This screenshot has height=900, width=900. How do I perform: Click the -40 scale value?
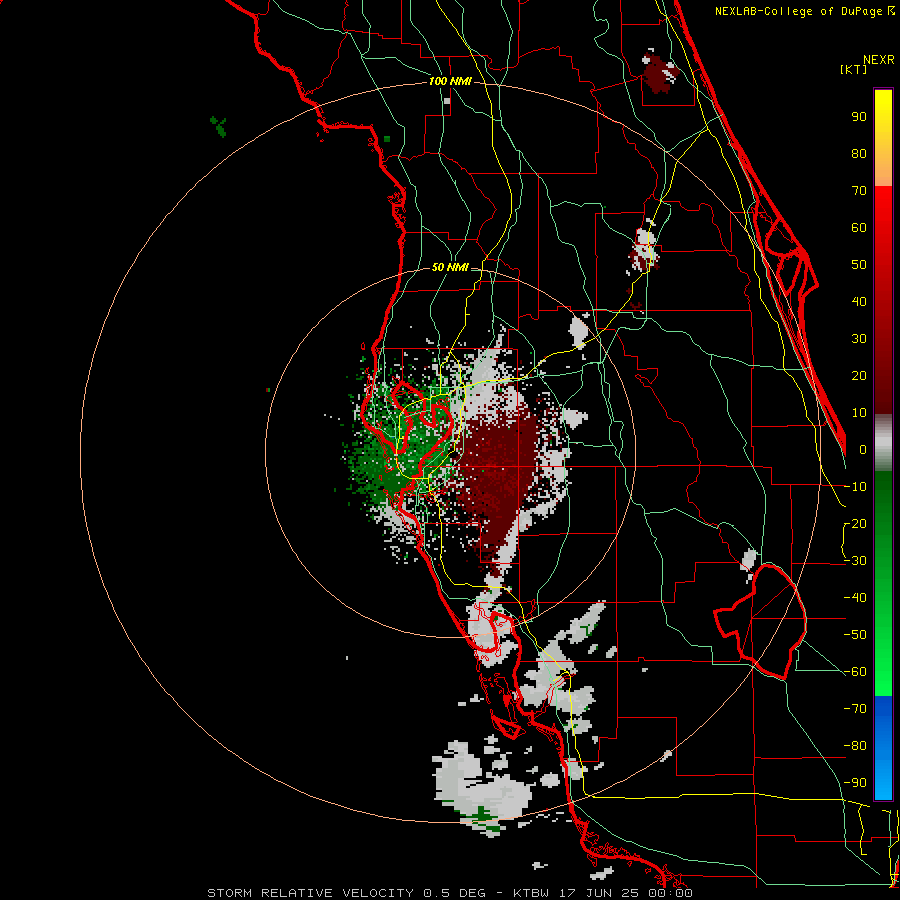coord(856,598)
